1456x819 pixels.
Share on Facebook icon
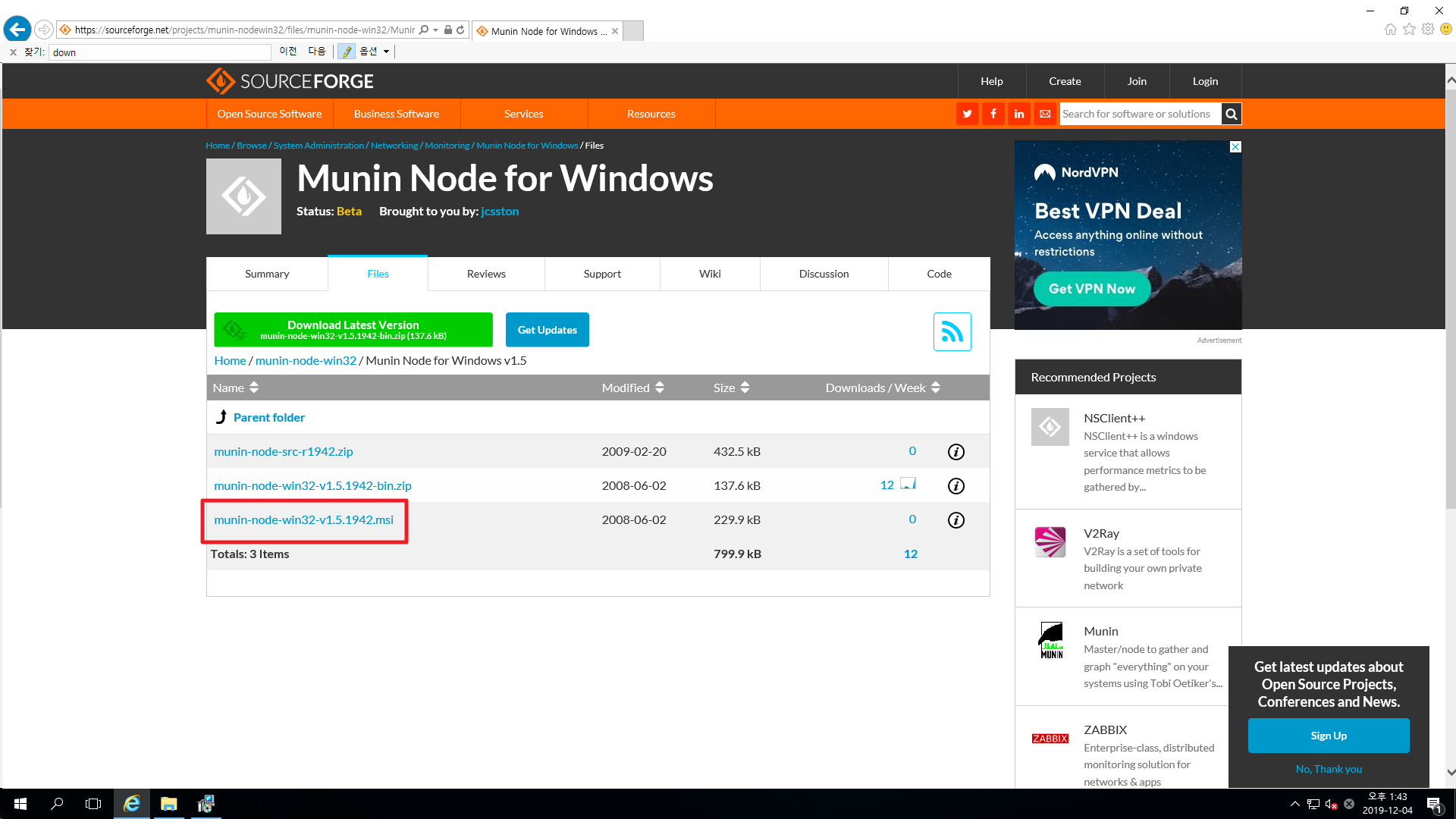(993, 114)
